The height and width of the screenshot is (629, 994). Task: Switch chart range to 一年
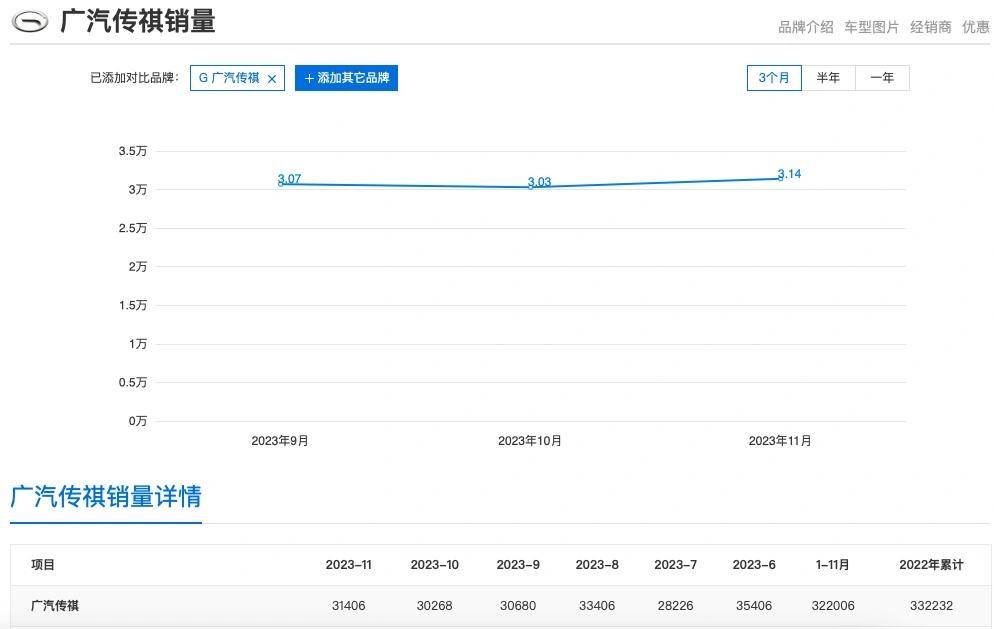point(882,78)
